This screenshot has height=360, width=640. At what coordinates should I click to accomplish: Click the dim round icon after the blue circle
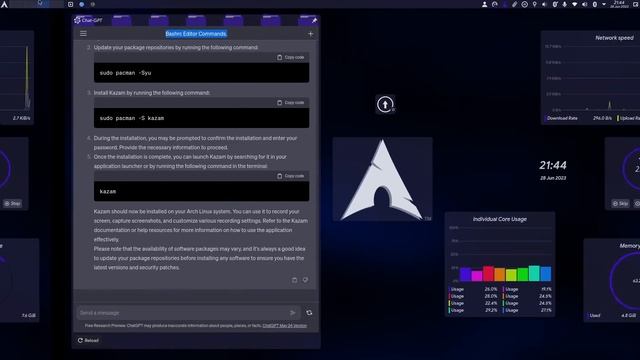[x=93, y=4]
